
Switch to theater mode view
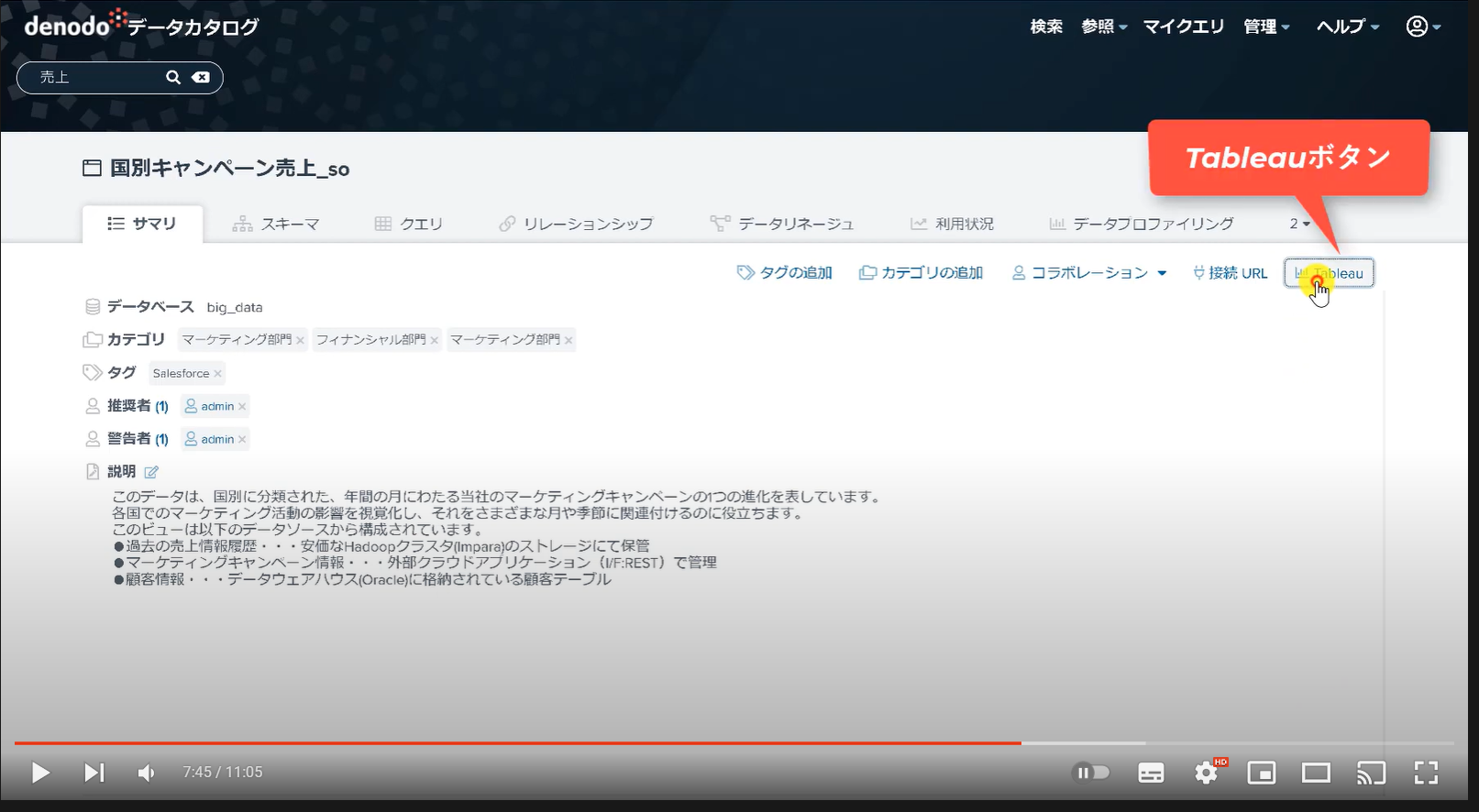coord(1316,773)
